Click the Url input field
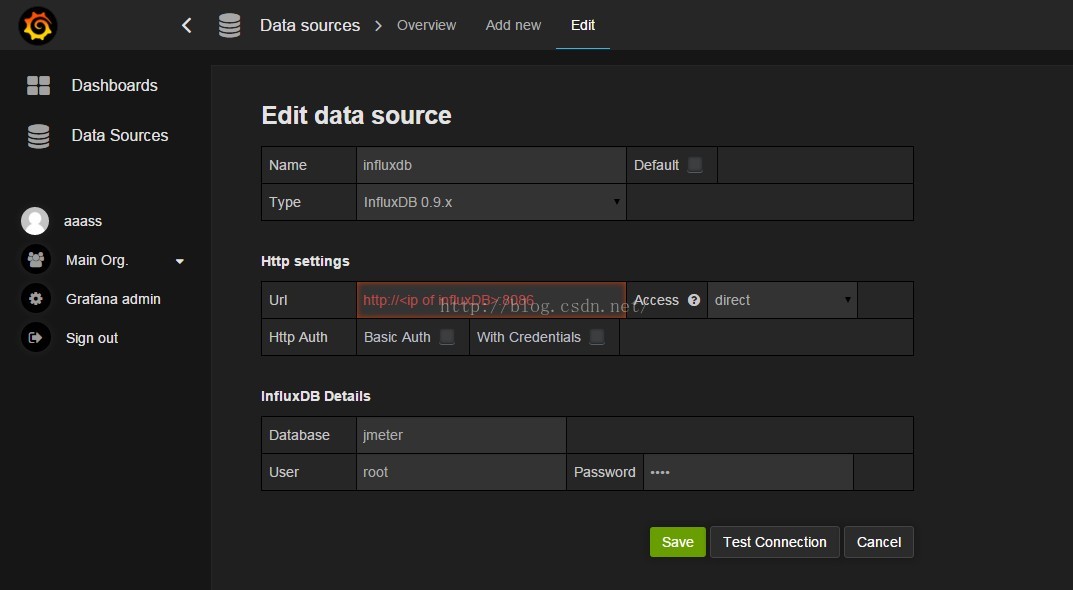 (x=491, y=300)
